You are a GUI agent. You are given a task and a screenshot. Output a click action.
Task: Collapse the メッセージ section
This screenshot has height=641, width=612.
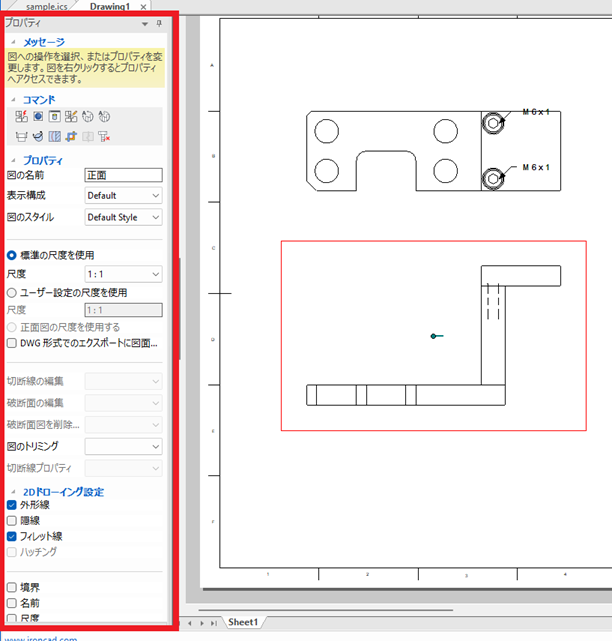(x=13, y=42)
